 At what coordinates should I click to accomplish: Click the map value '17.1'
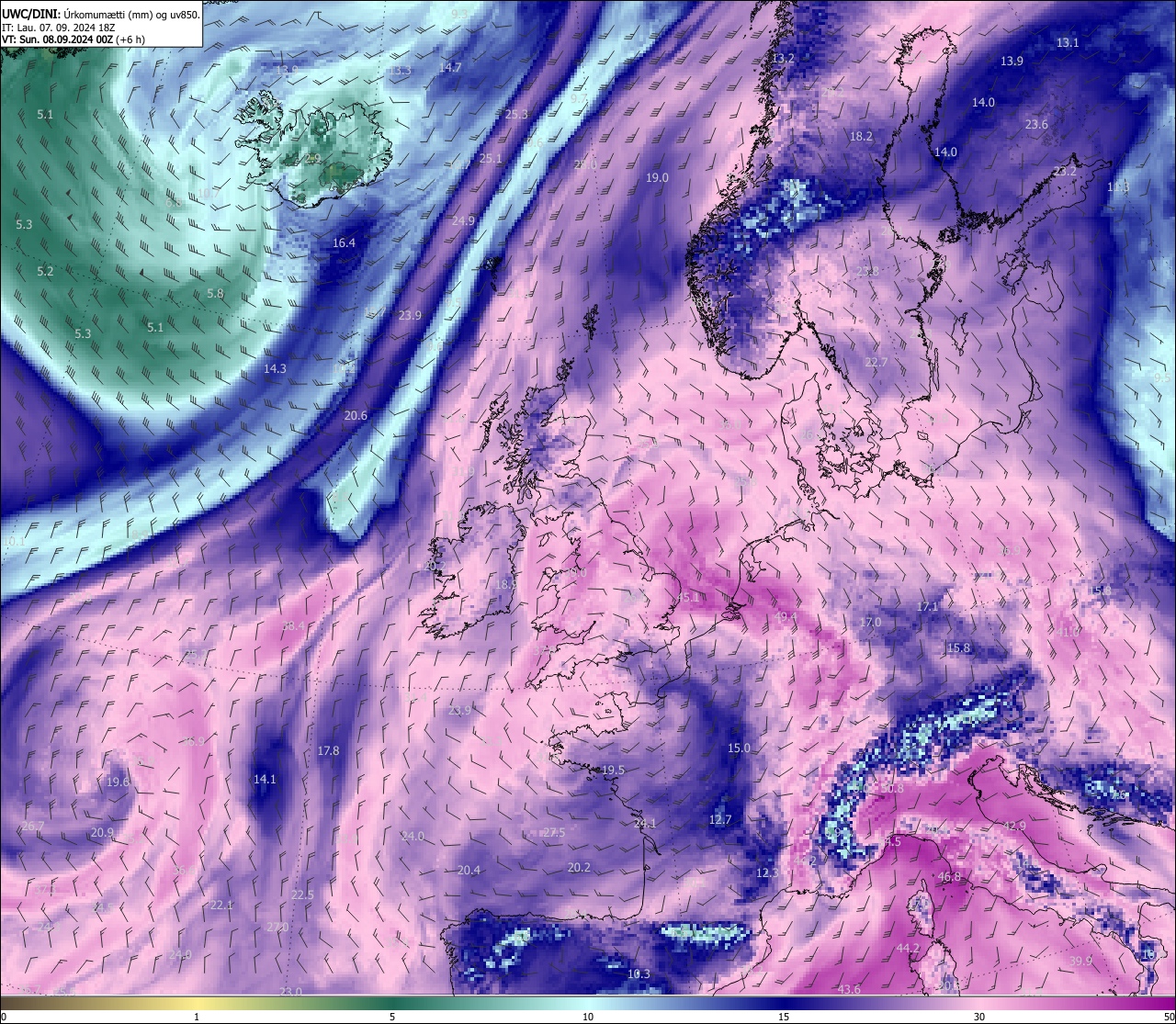pyautogui.click(x=927, y=607)
